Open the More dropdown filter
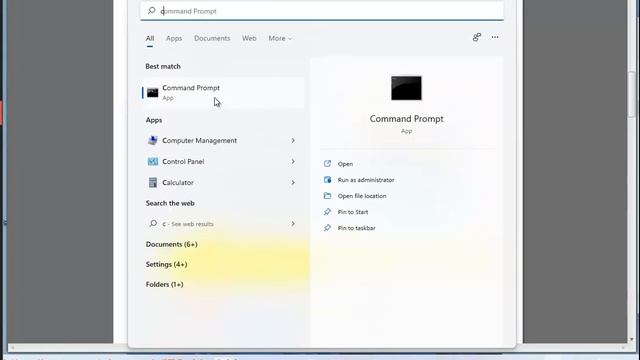 click(280, 38)
